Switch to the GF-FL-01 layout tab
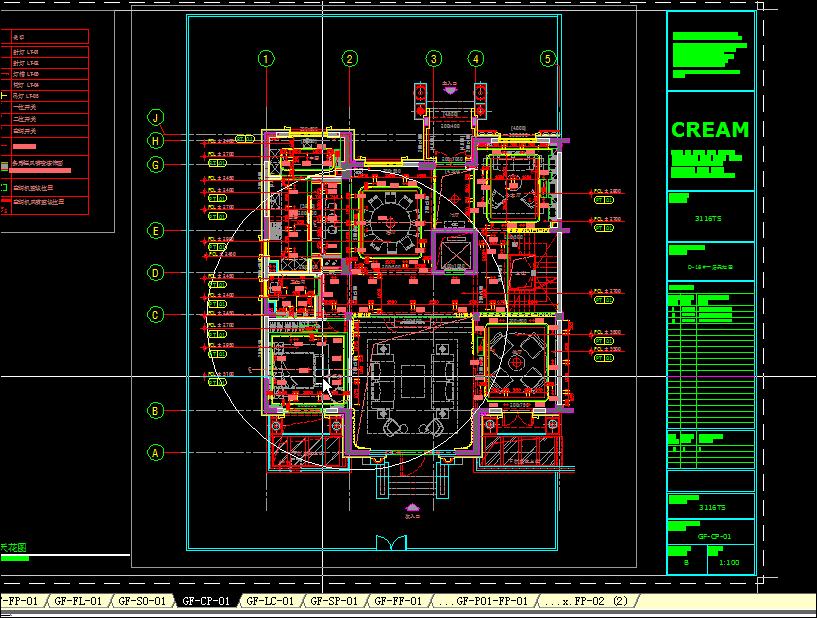817x618 pixels. 78,601
